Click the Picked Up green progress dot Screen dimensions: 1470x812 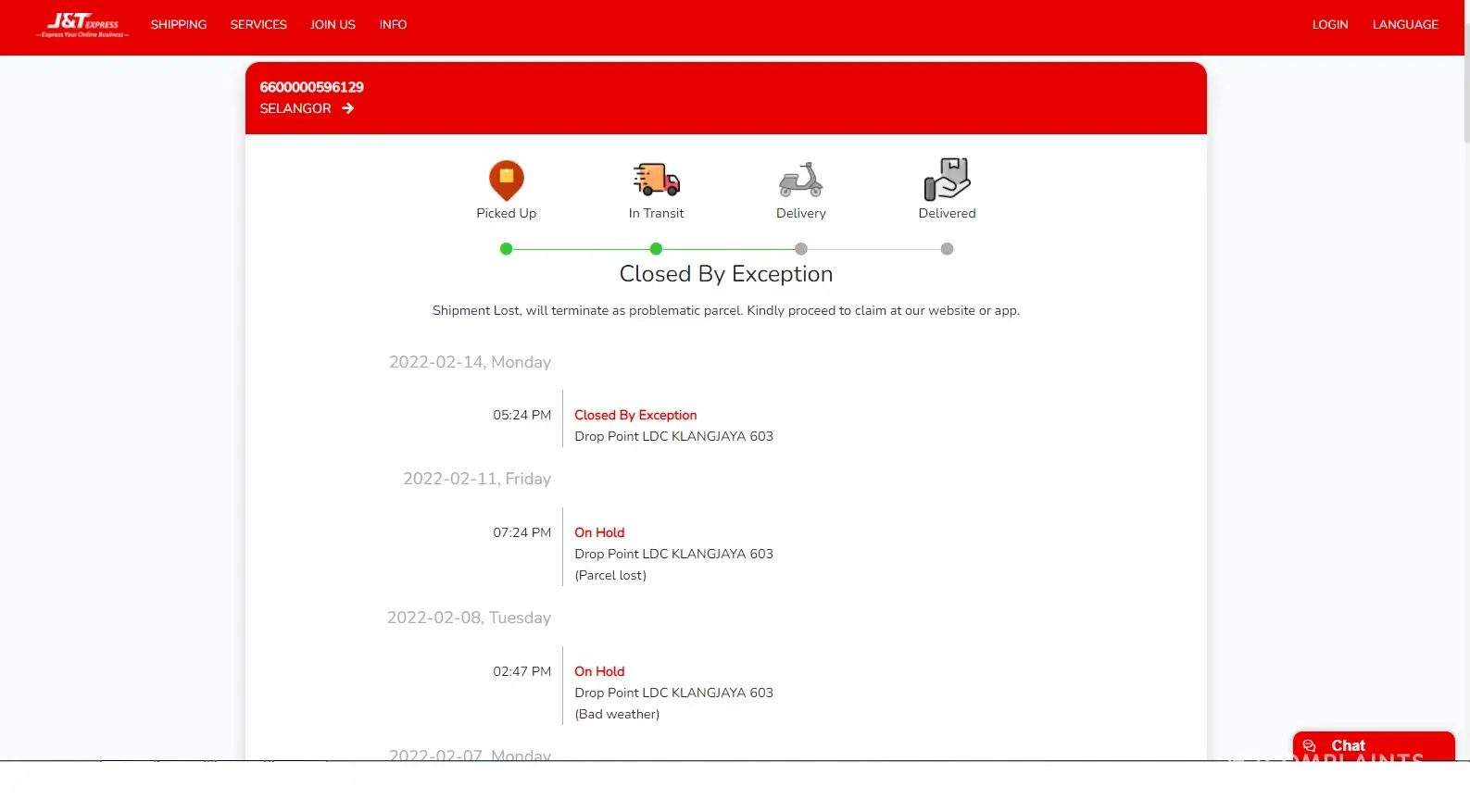coord(506,249)
